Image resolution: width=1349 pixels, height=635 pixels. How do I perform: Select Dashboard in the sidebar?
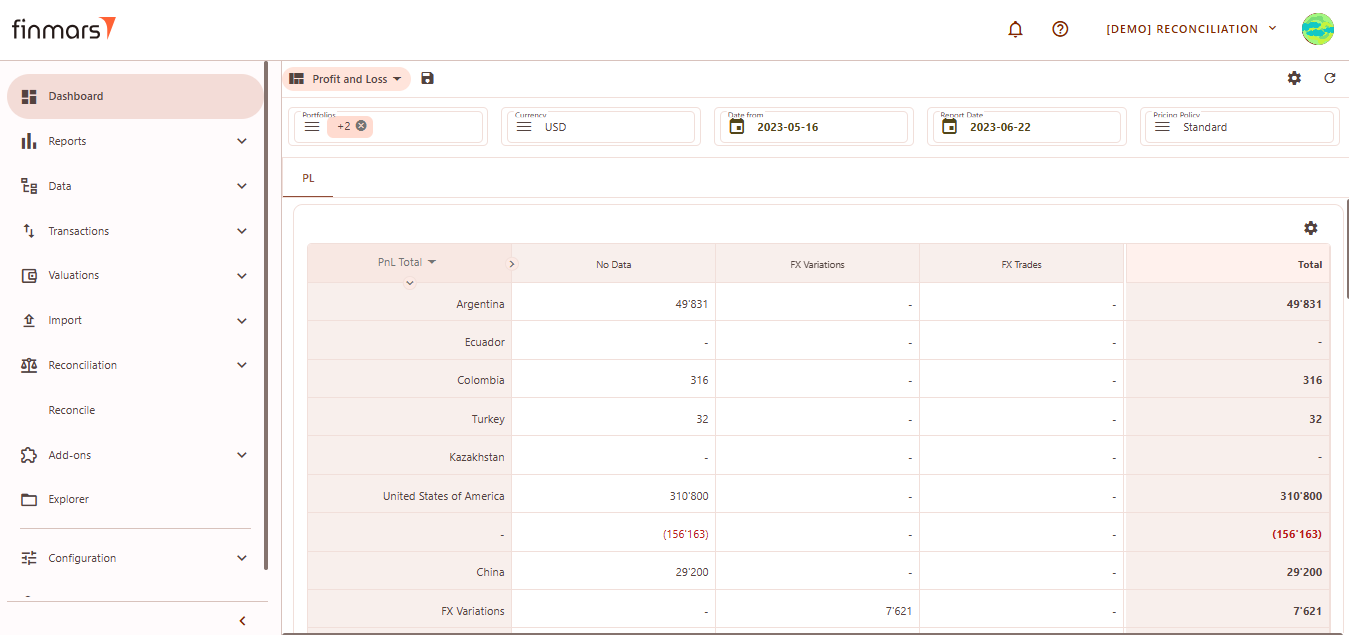pyautogui.click(x=134, y=96)
